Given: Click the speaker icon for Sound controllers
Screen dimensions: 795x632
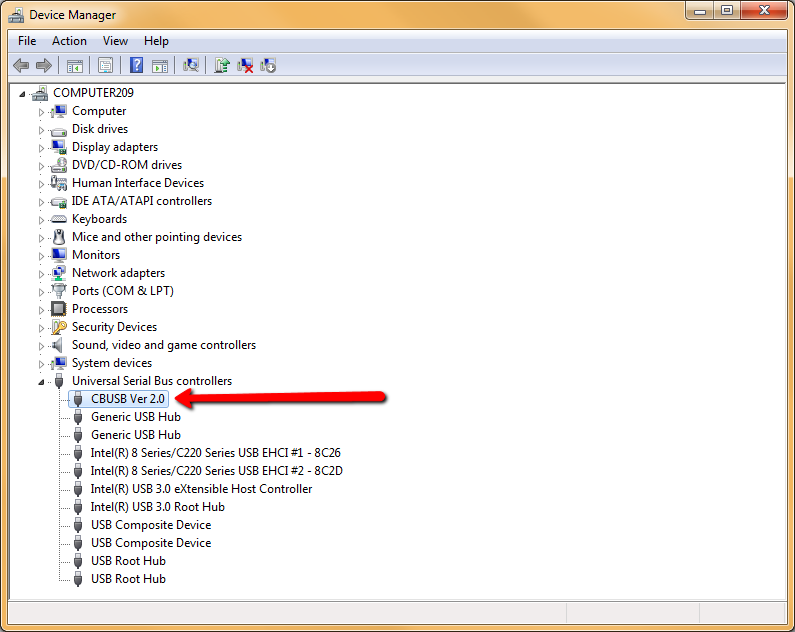Looking at the screenshot, I should click(x=59, y=345).
